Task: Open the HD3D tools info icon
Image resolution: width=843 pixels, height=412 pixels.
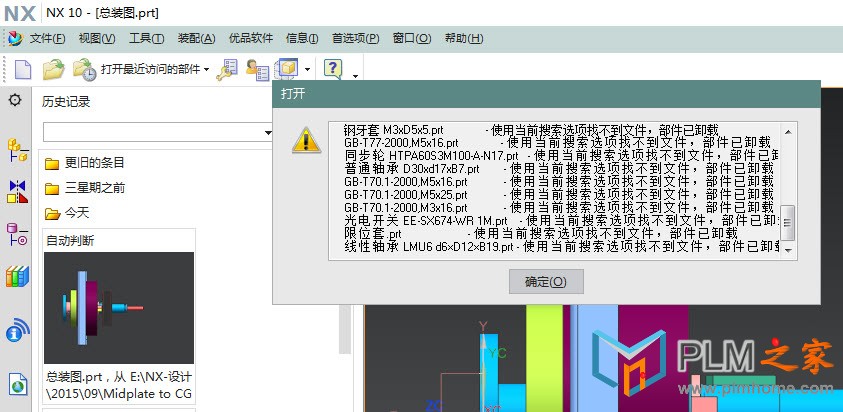Action: click(17, 330)
